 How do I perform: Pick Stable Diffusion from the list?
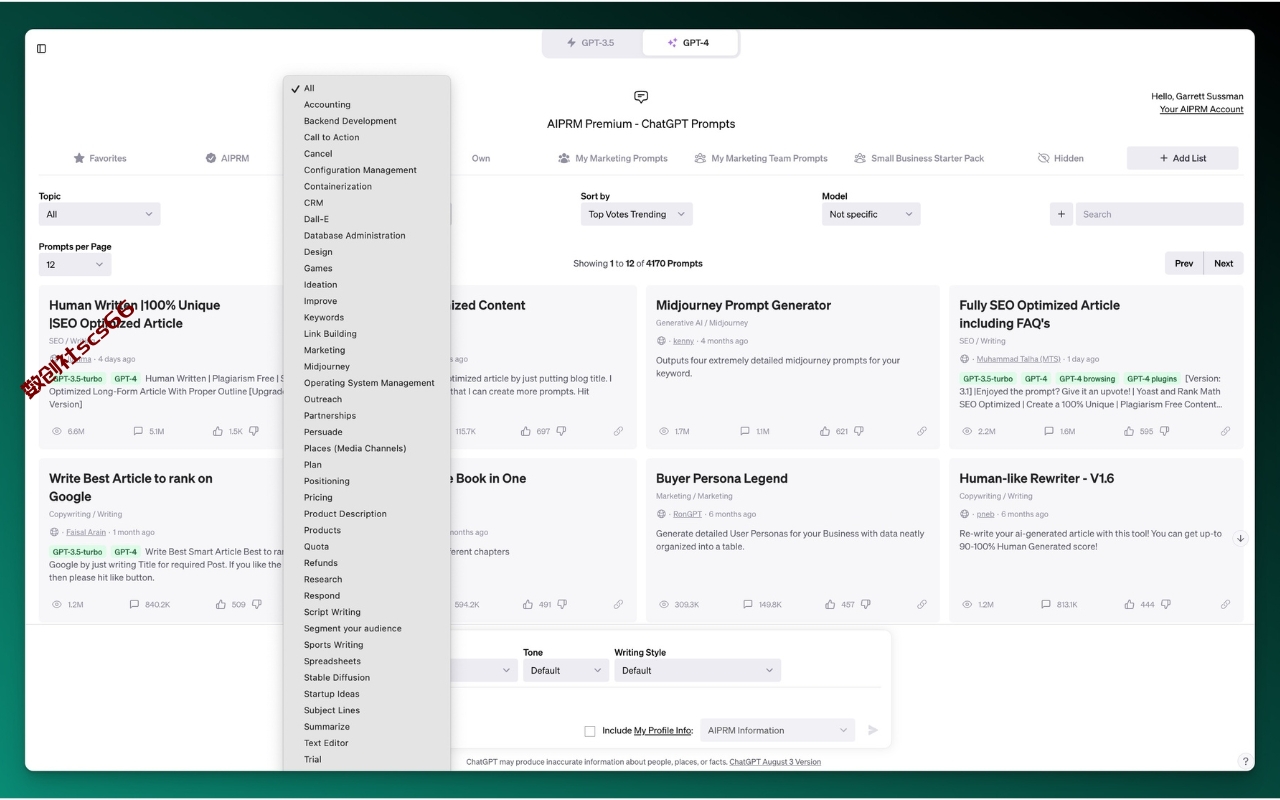[367, 677]
